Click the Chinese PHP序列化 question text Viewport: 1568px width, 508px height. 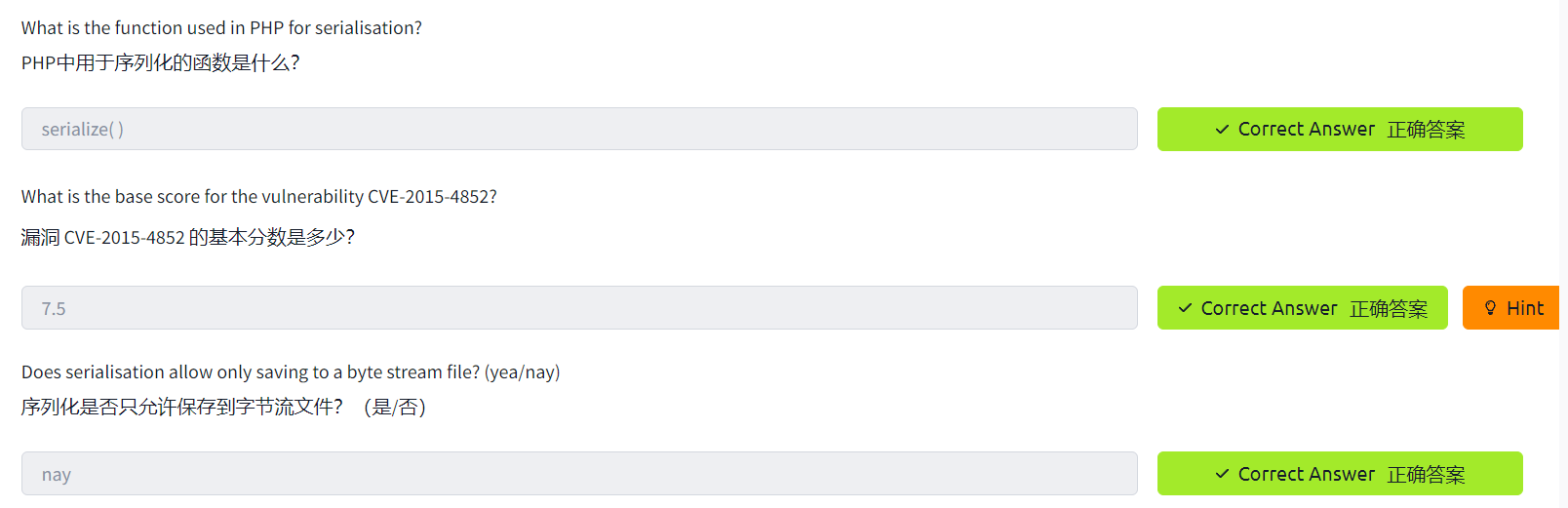(x=160, y=63)
